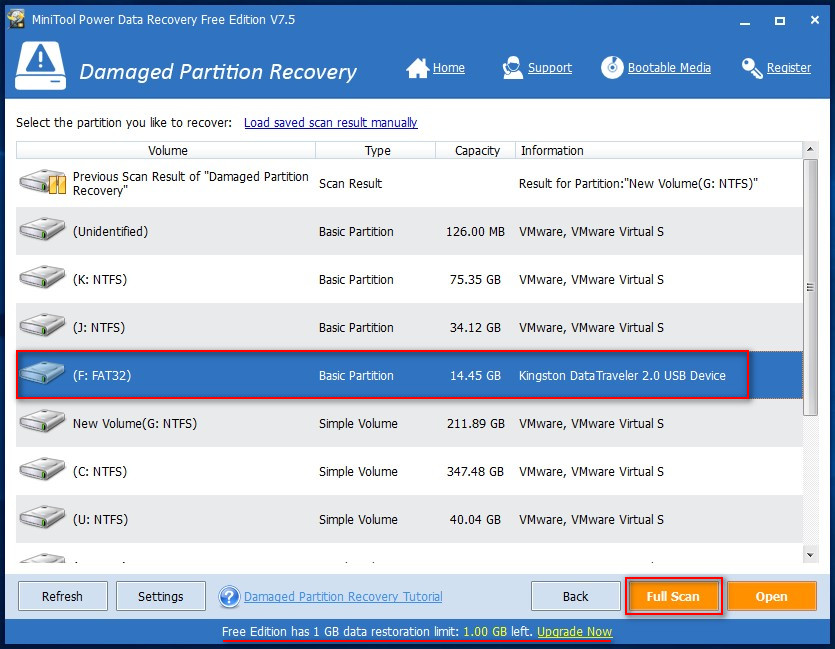
Task: Click the 34.12 GB capacity cell
Action: 475,327
